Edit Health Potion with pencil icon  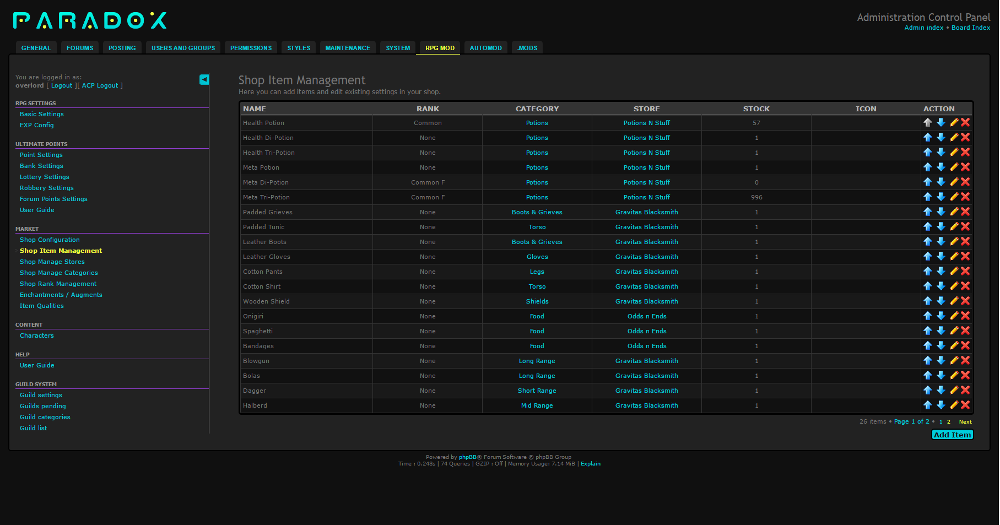pos(954,122)
